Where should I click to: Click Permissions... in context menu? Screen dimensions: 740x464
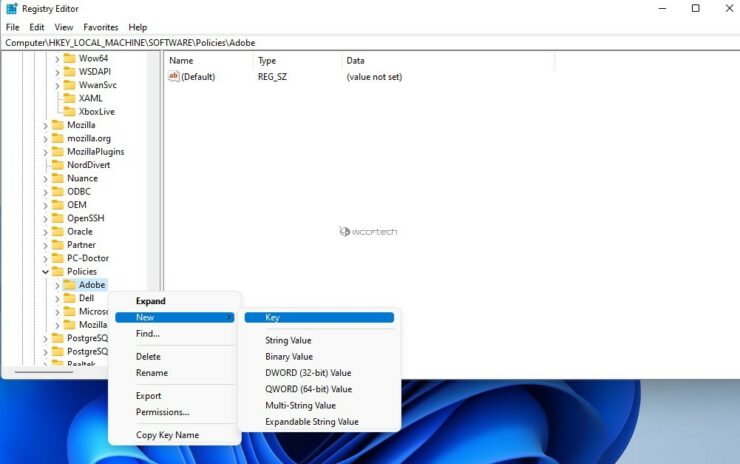click(162, 412)
